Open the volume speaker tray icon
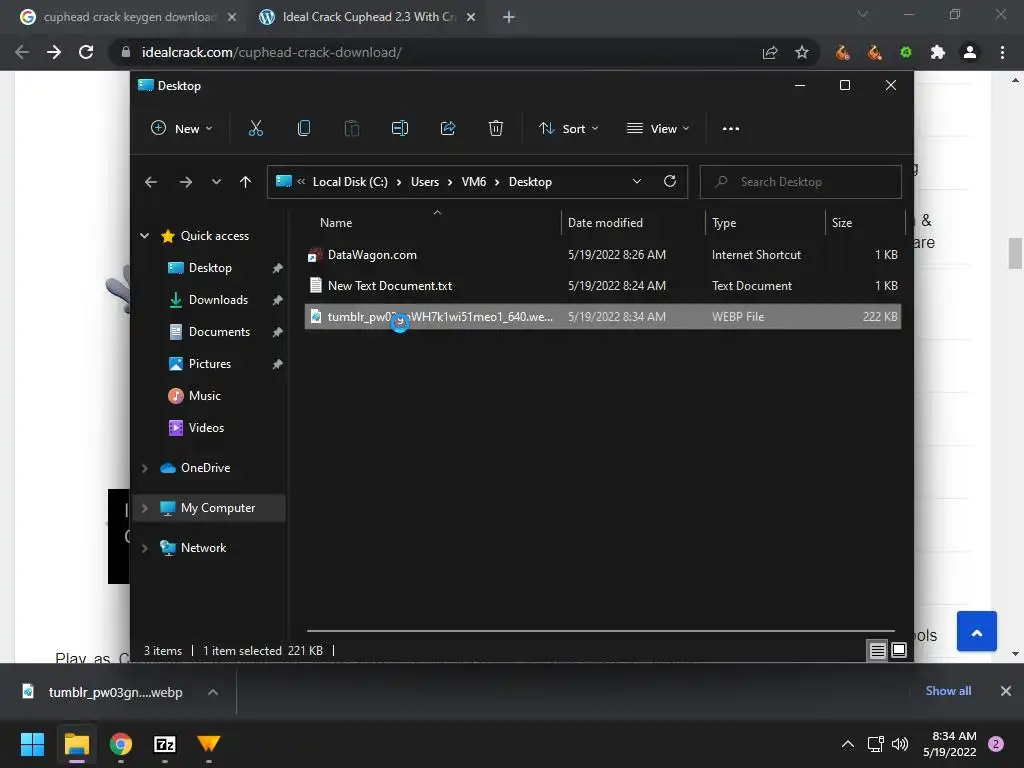Image resolution: width=1024 pixels, height=768 pixels. (900, 744)
